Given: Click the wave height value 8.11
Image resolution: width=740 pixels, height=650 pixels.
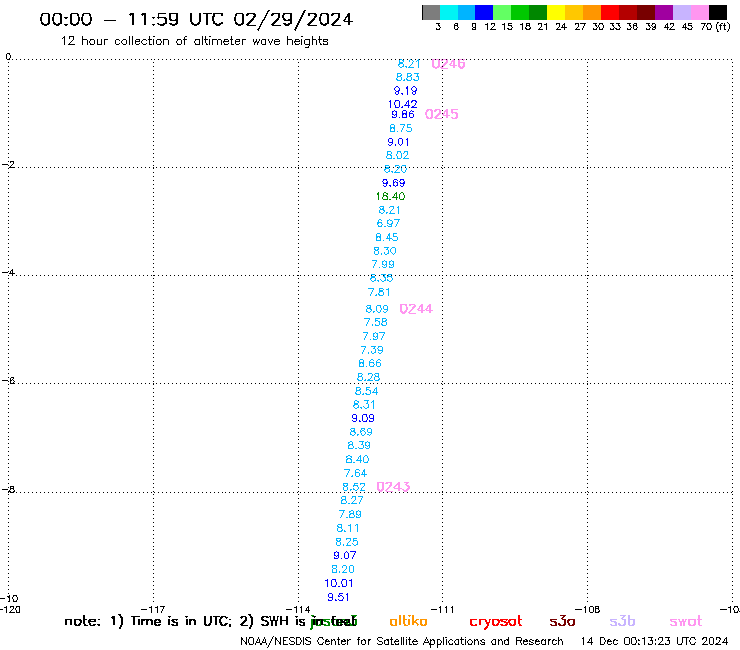Looking at the screenshot, I should [348, 528].
